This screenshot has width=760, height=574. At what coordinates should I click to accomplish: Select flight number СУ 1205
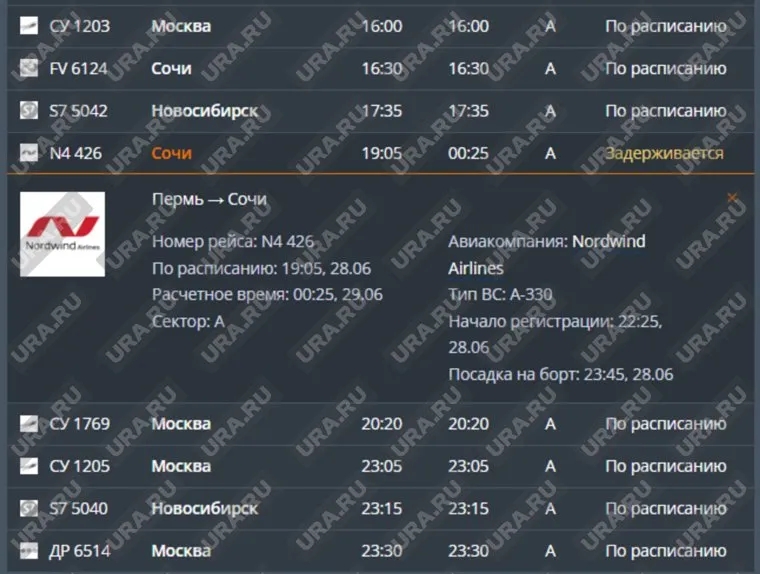tap(80, 466)
